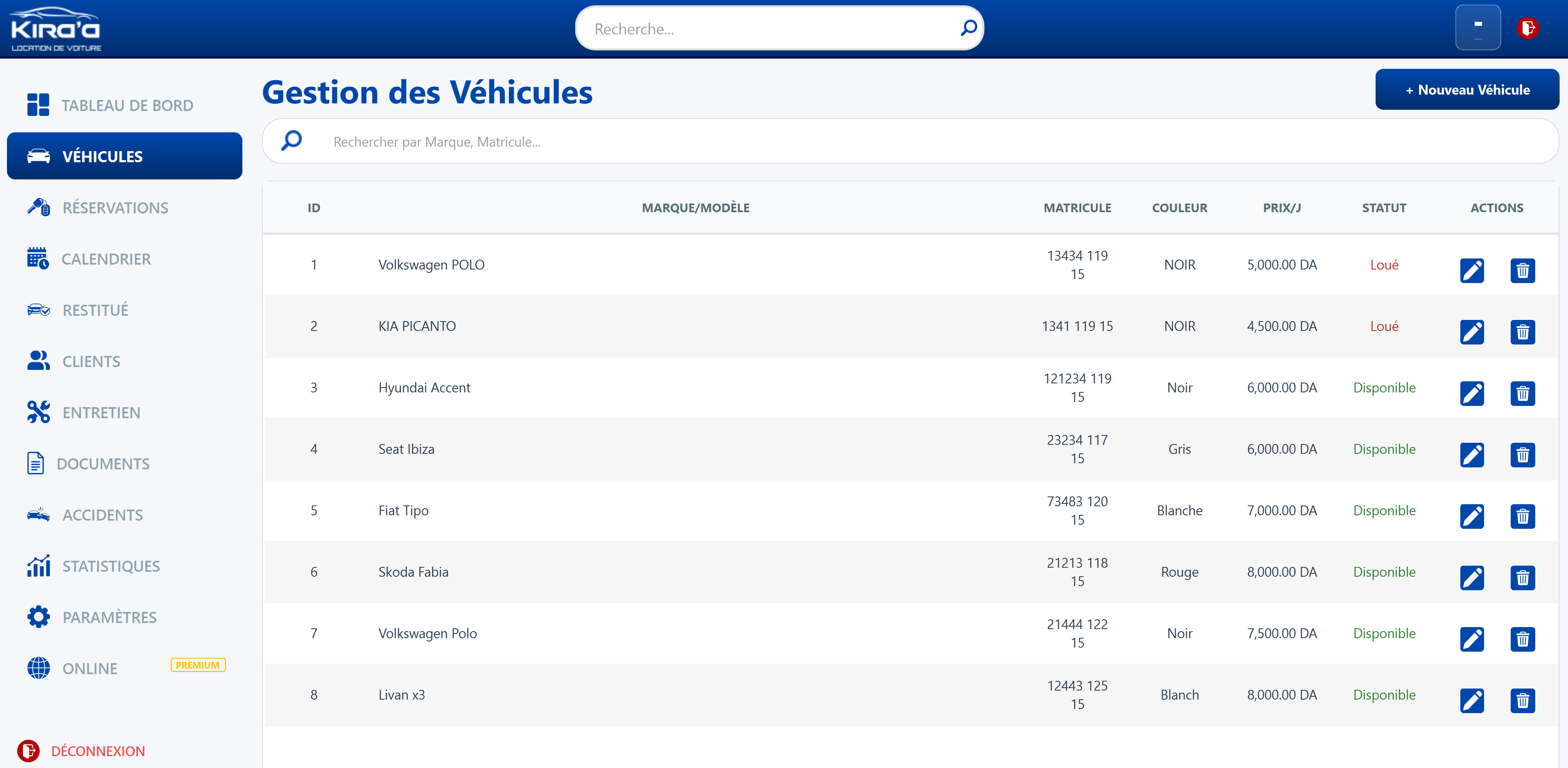The height and width of the screenshot is (768, 1568).
Task: Click Déconnexion to log out
Action: pos(81,751)
